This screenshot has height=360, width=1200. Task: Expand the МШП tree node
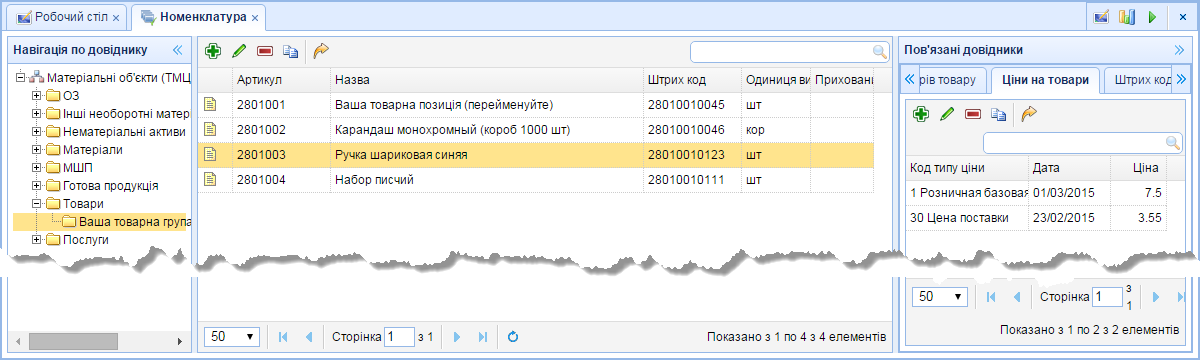[37, 168]
